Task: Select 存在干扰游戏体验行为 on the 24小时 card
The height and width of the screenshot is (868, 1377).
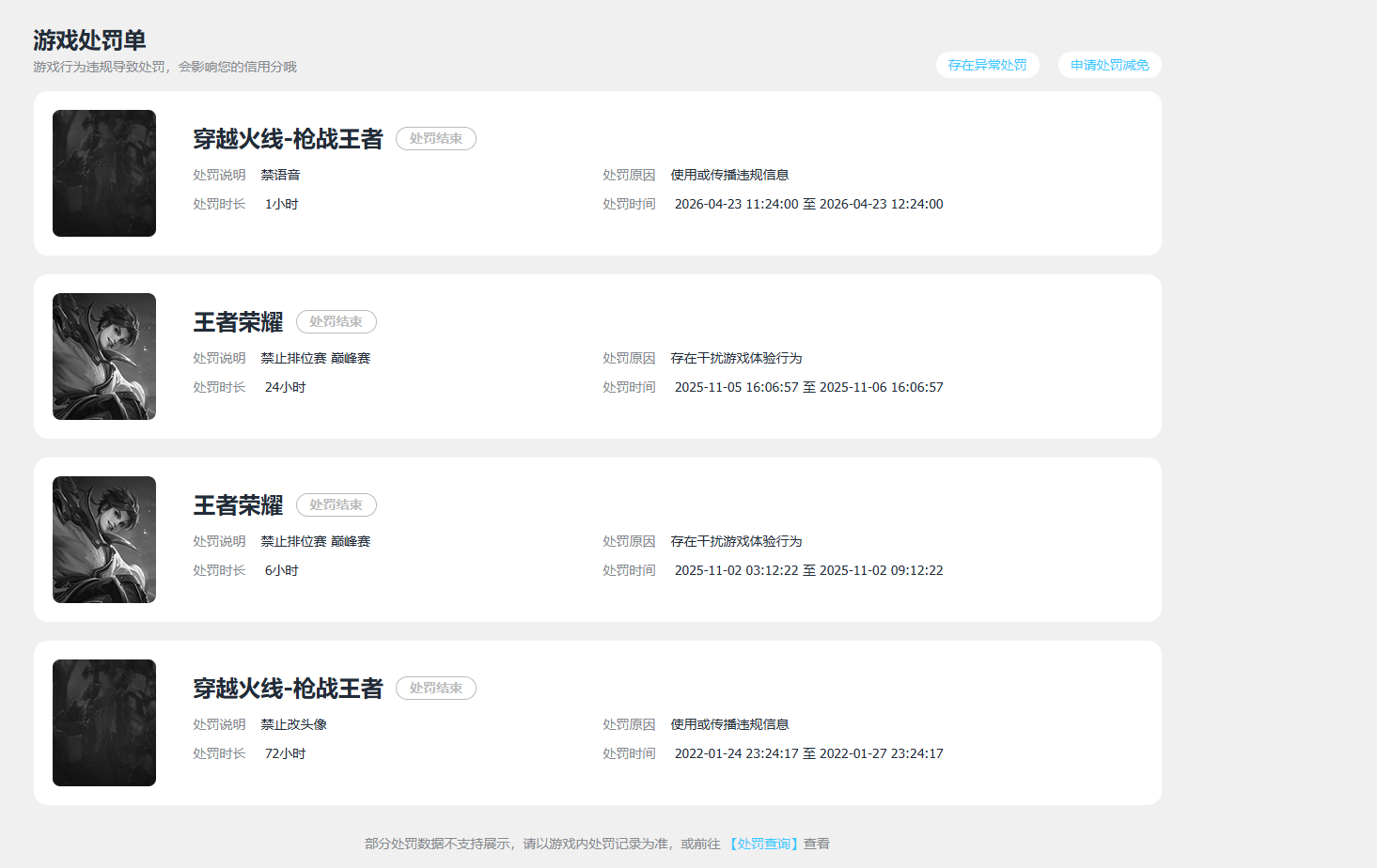Action: 737,358
